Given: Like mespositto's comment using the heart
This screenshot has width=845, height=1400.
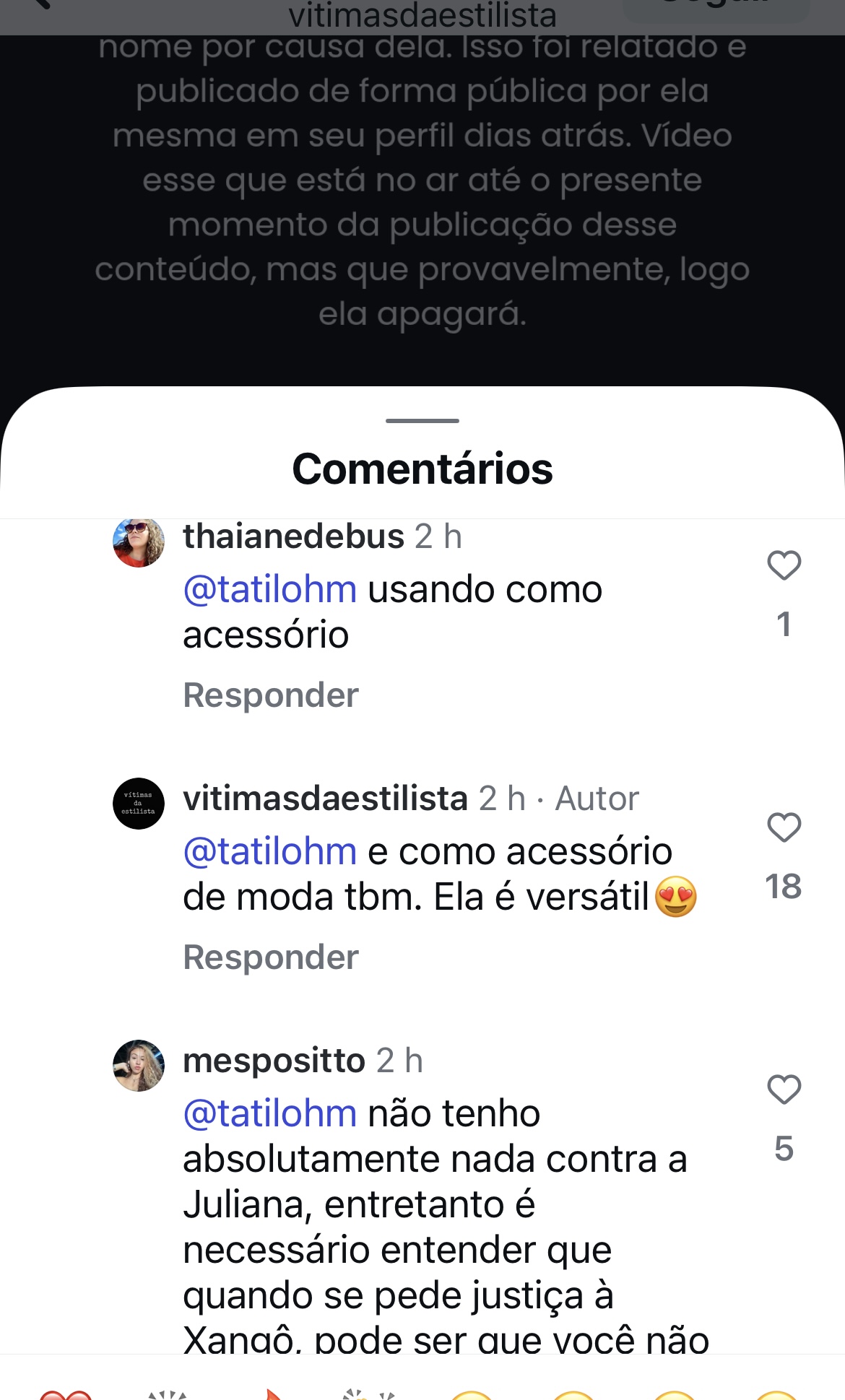Looking at the screenshot, I should point(784,1090).
